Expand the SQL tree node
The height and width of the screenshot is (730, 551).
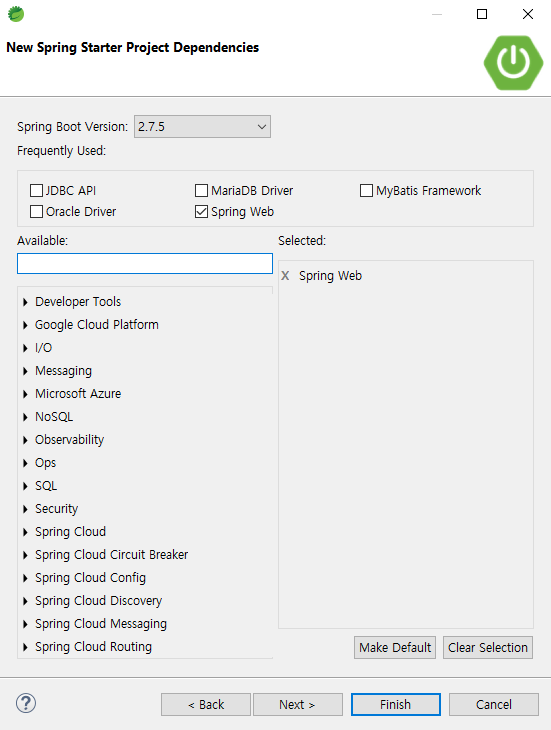click(x=25, y=486)
